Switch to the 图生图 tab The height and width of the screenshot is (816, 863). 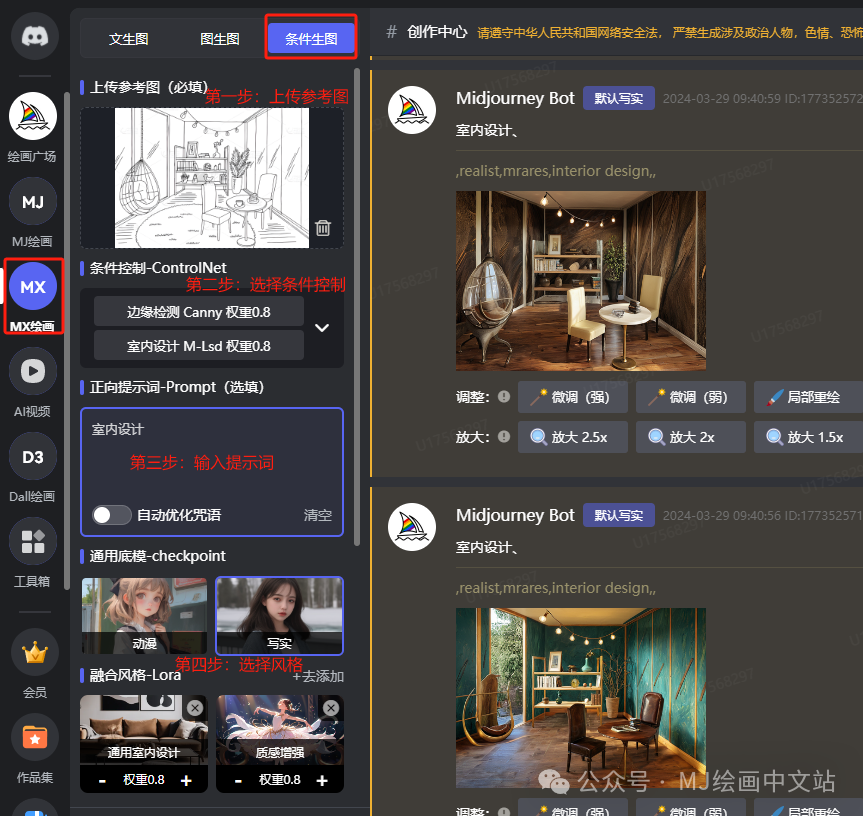click(220, 33)
